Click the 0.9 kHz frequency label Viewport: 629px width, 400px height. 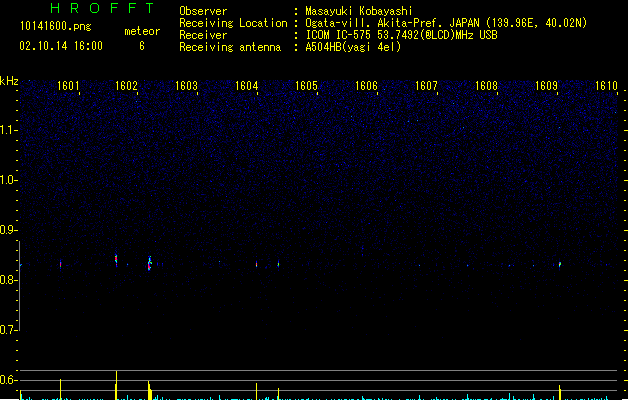pos(8,230)
